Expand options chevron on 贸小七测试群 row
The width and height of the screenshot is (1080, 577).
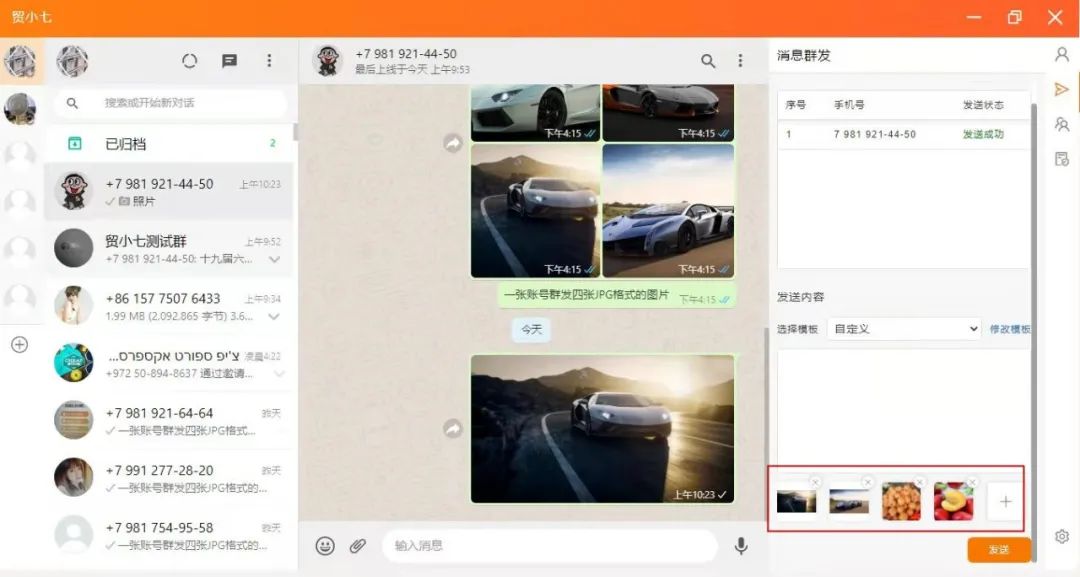tap(275, 260)
